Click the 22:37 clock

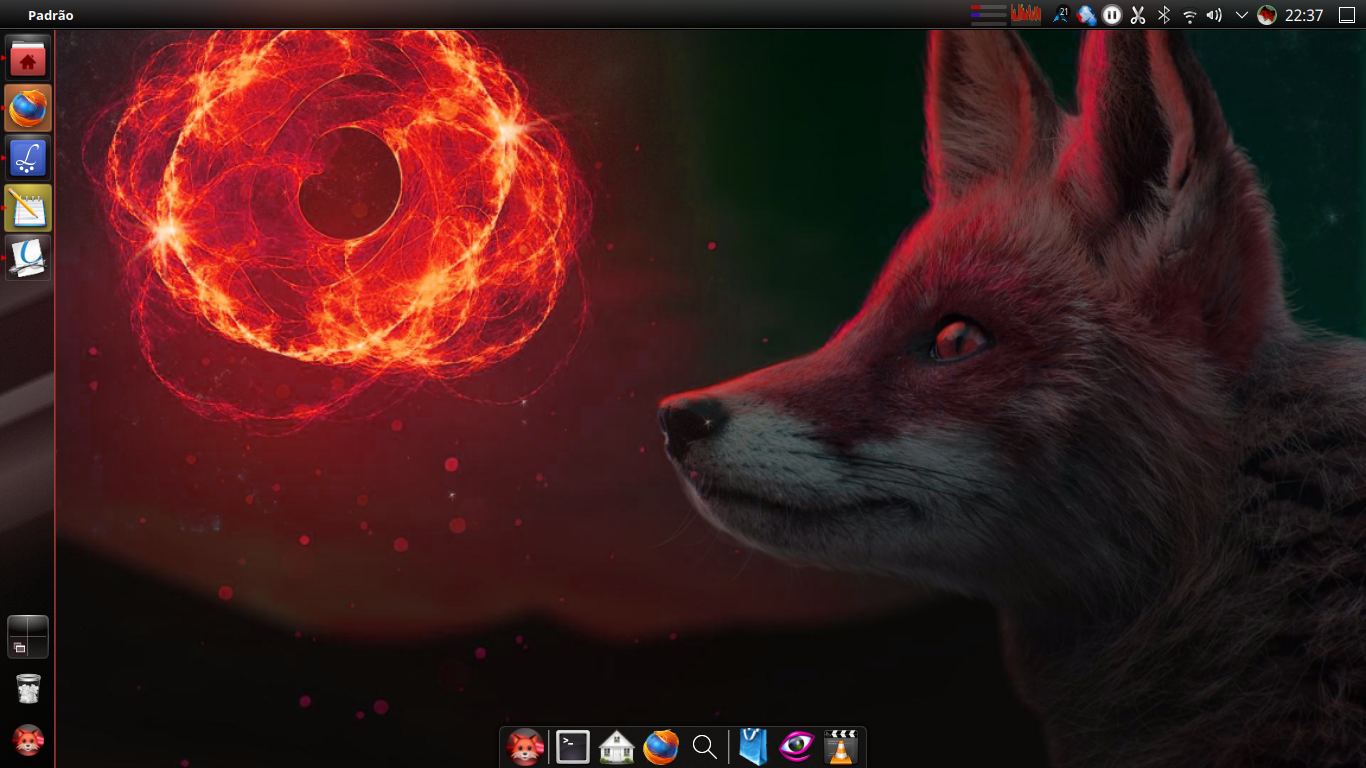click(1304, 15)
